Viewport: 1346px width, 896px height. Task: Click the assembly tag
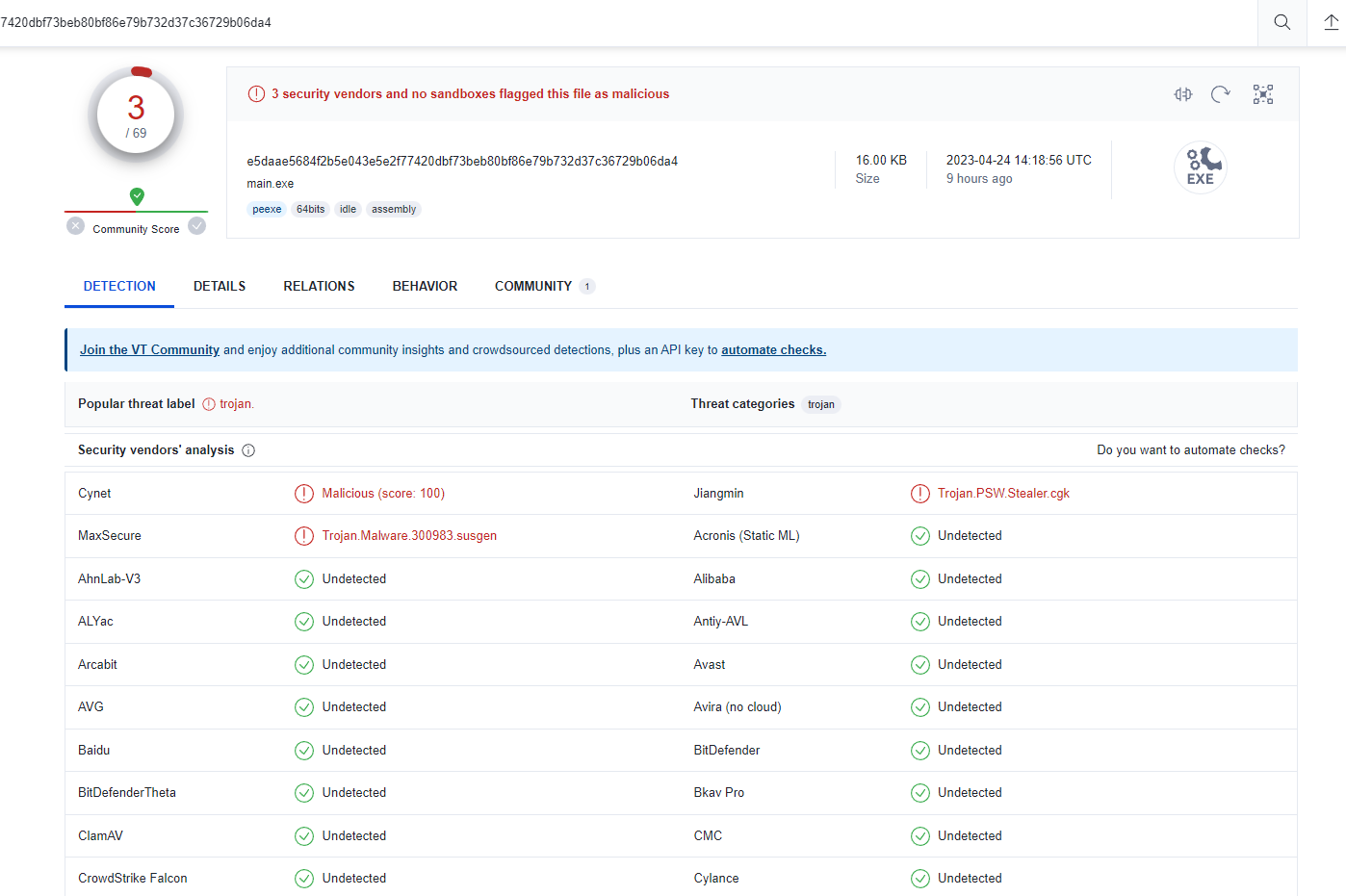coord(394,210)
